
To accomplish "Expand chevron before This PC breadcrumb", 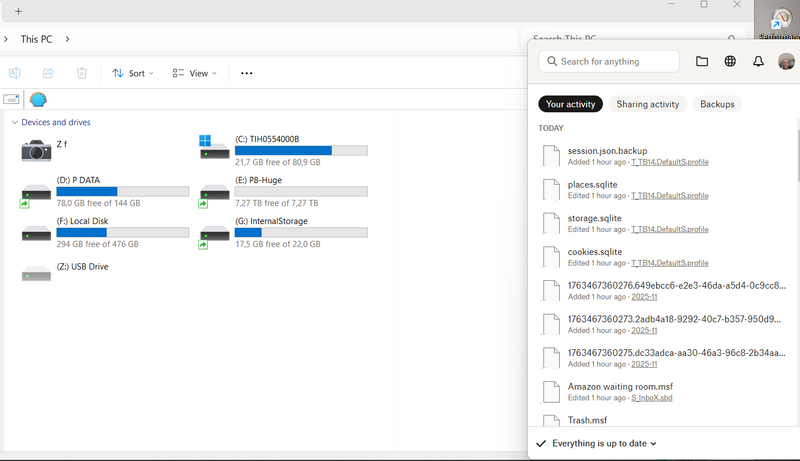I will tap(6, 39).
